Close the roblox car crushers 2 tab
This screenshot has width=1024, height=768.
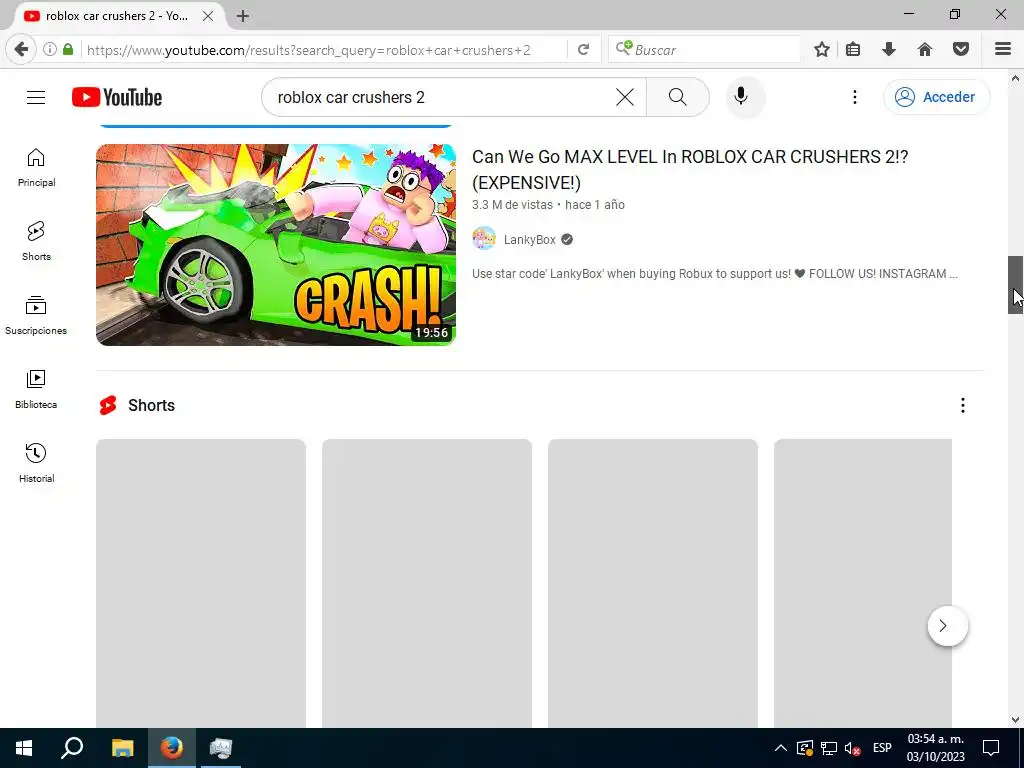[208, 16]
